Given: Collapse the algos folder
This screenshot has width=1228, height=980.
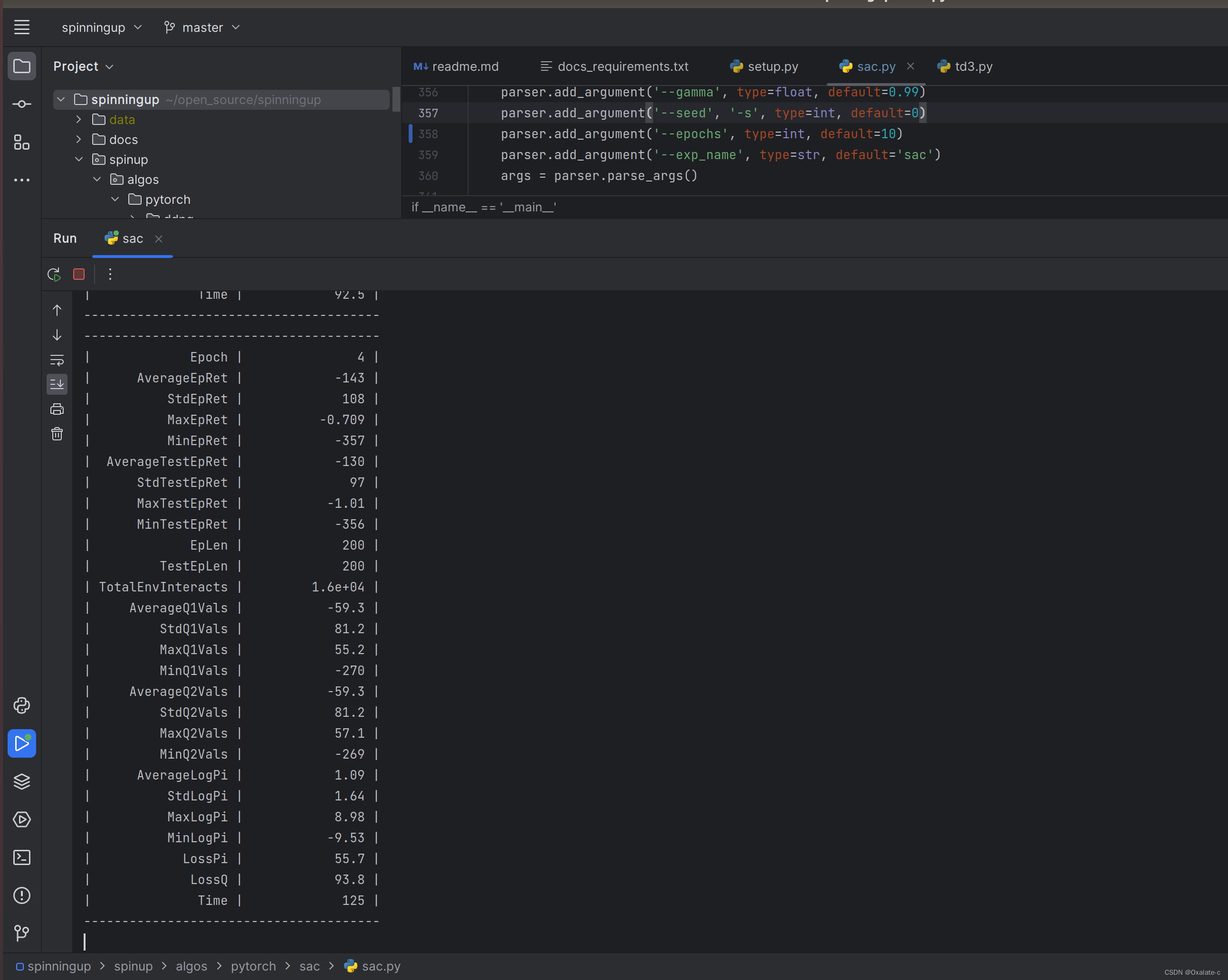Looking at the screenshot, I should point(97,180).
